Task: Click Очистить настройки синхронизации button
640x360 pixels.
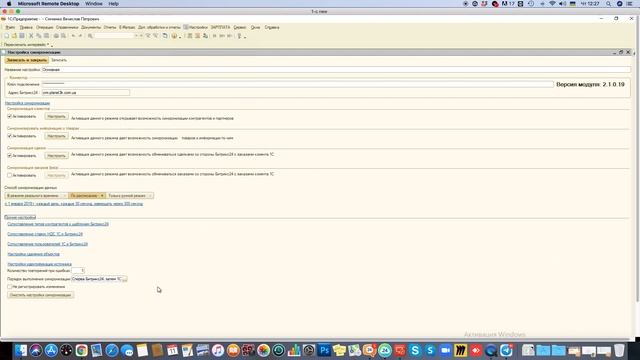Action: click(40, 295)
